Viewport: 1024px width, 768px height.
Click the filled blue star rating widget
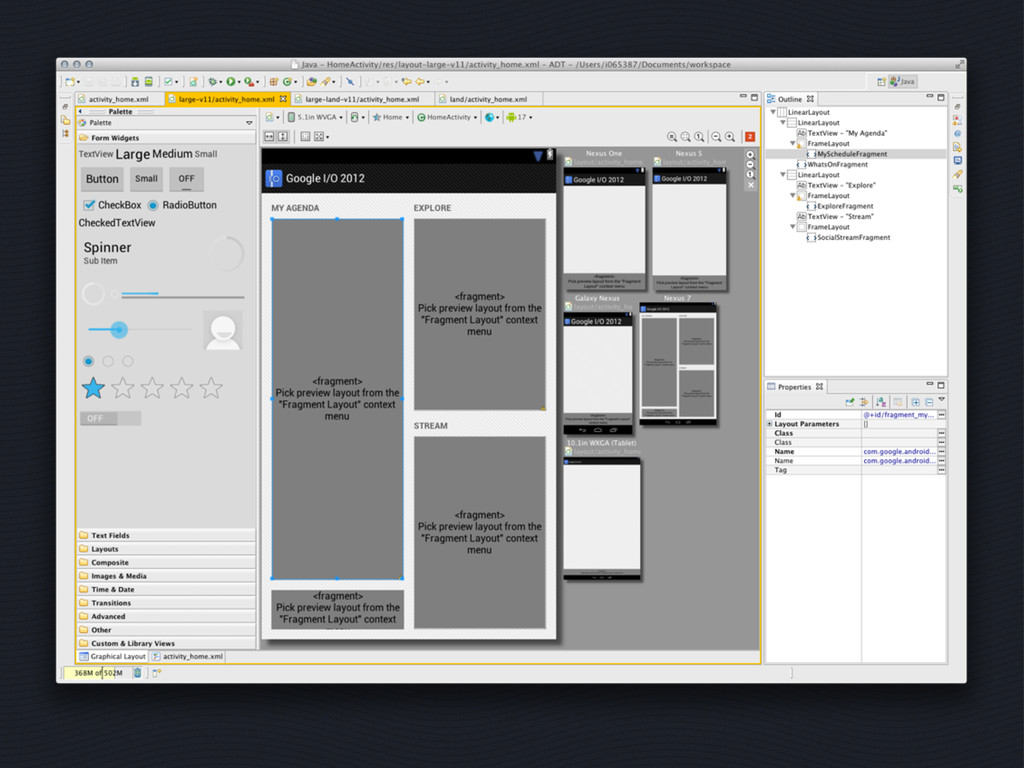point(93,388)
